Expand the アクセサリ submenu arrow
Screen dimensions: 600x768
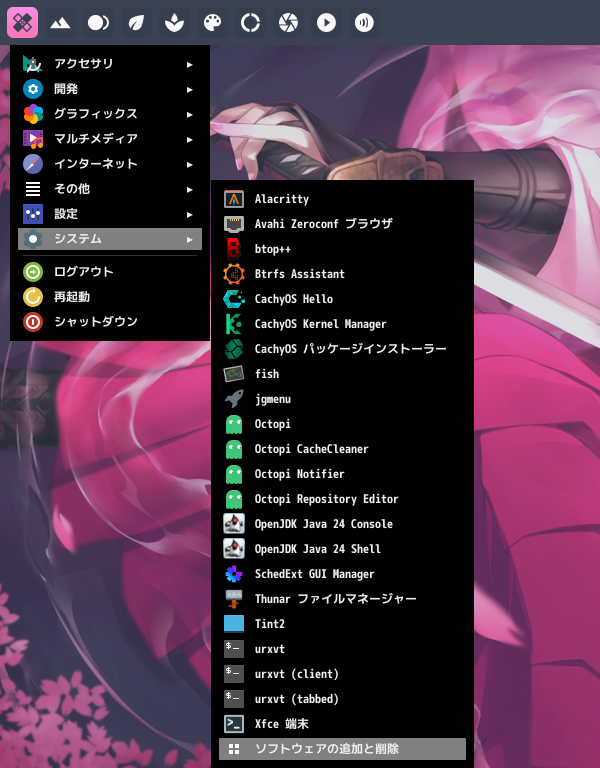pyautogui.click(x=190, y=64)
